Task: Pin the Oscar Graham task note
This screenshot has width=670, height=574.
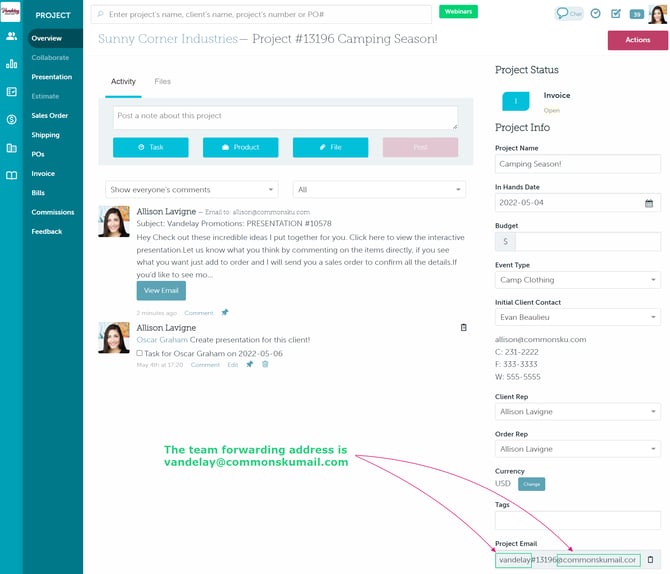Action: tap(249, 365)
